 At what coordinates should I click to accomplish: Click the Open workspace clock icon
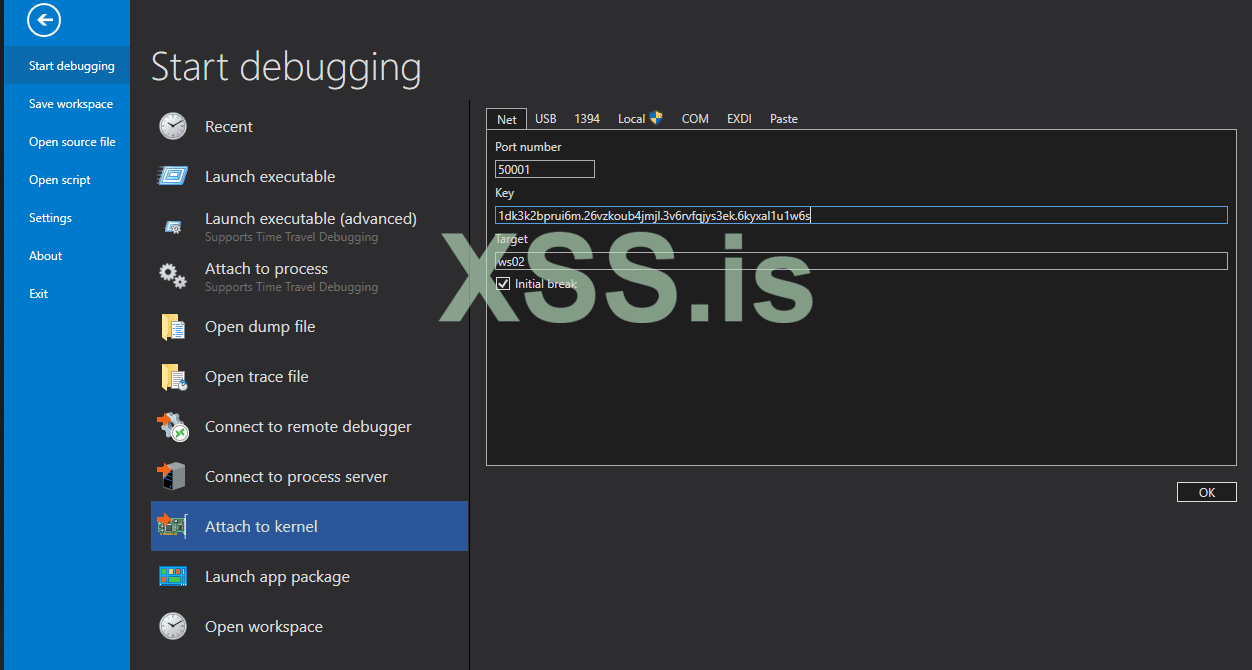pyautogui.click(x=173, y=626)
